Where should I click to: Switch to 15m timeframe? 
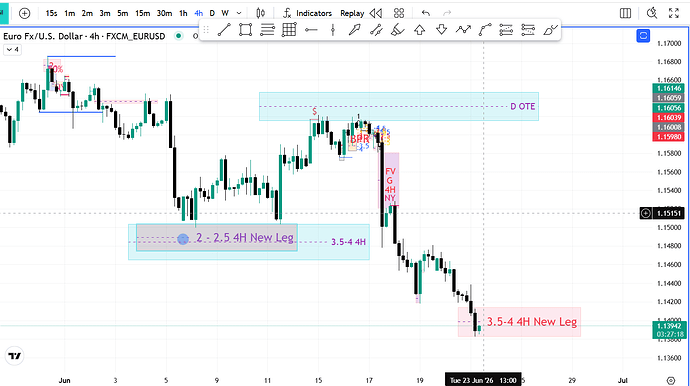point(142,13)
